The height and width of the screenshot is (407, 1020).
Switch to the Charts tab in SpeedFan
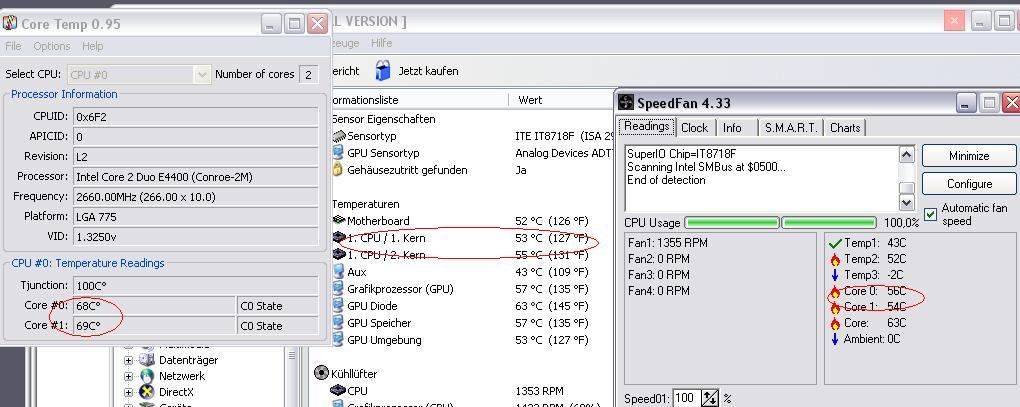pyautogui.click(x=845, y=127)
